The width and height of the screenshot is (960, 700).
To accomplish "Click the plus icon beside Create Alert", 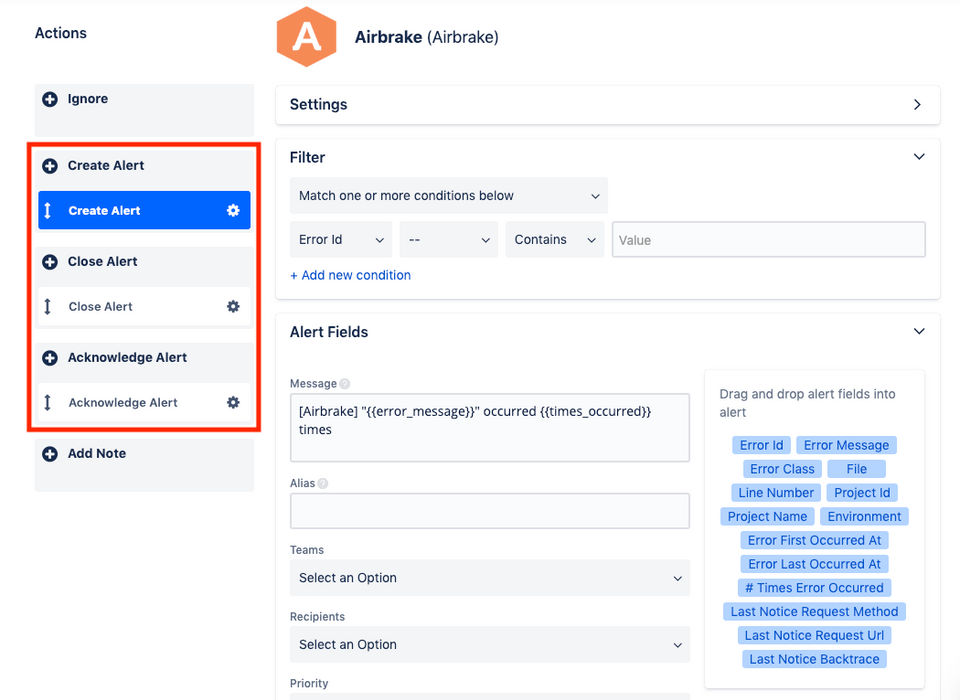I will point(50,165).
